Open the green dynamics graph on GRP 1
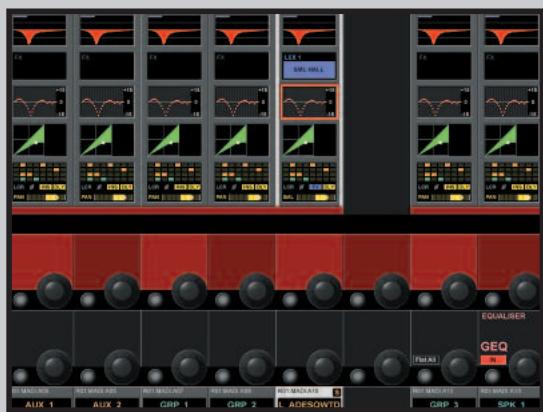Image resolution: width=543 pixels, height=412 pixels. click(174, 140)
